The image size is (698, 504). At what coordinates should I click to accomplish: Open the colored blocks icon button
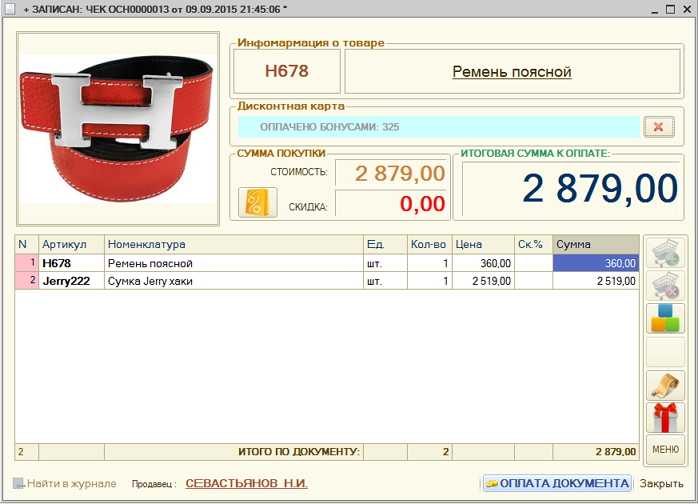(x=665, y=318)
